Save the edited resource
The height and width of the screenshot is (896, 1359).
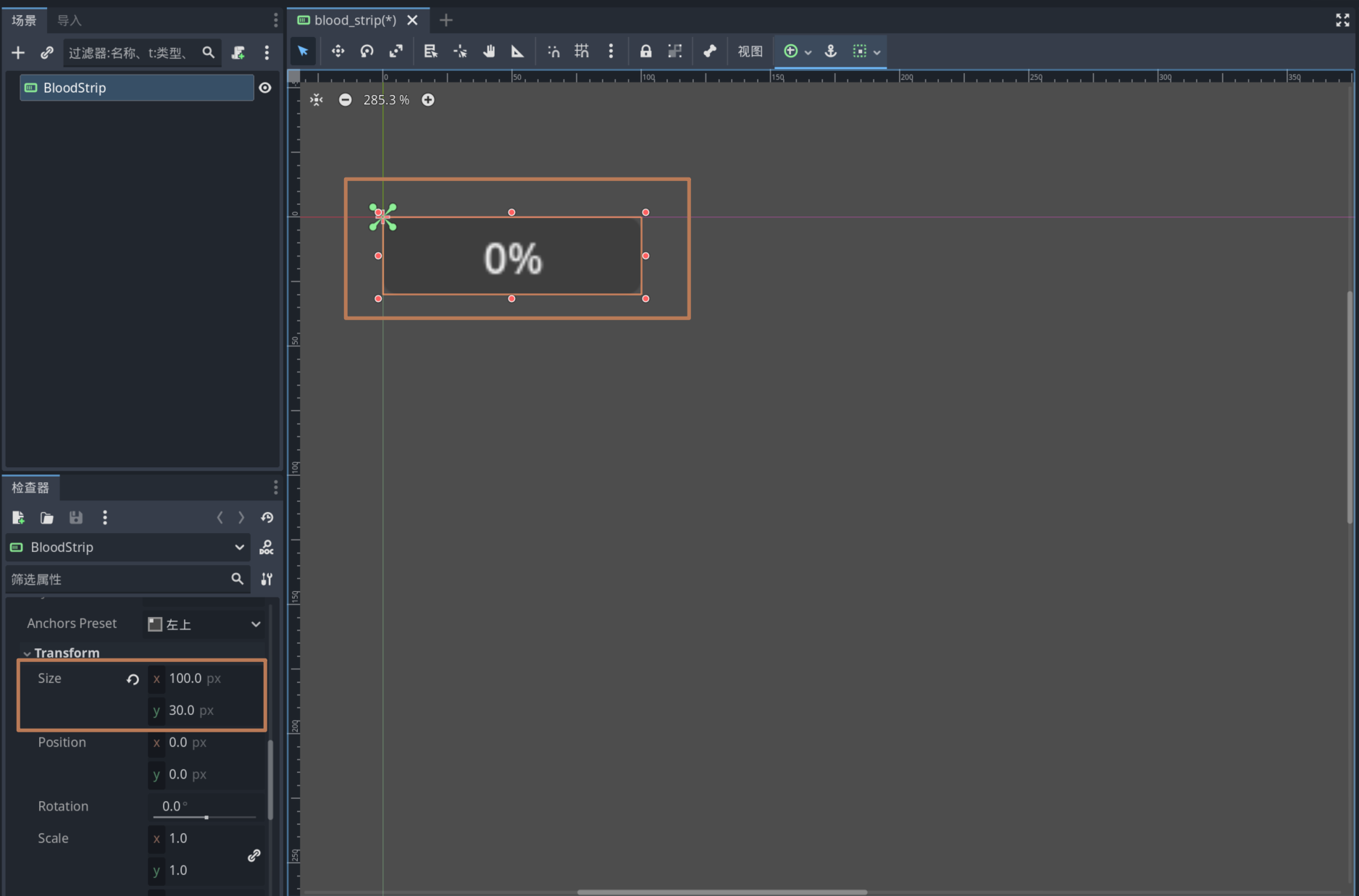(x=75, y=517)
